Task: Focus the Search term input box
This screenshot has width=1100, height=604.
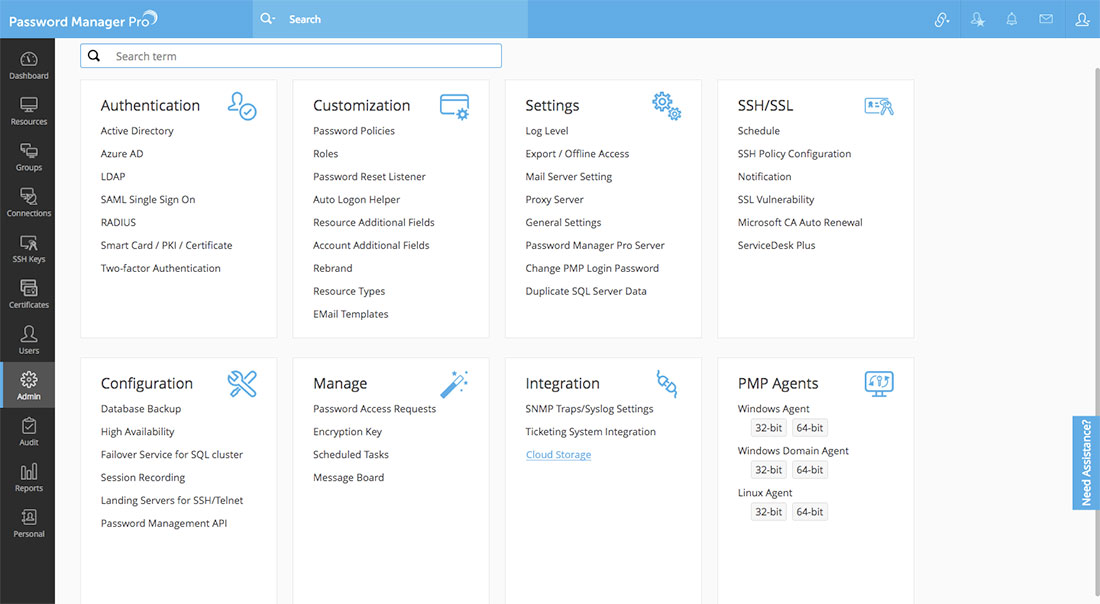Action: (x=290, y=56)
